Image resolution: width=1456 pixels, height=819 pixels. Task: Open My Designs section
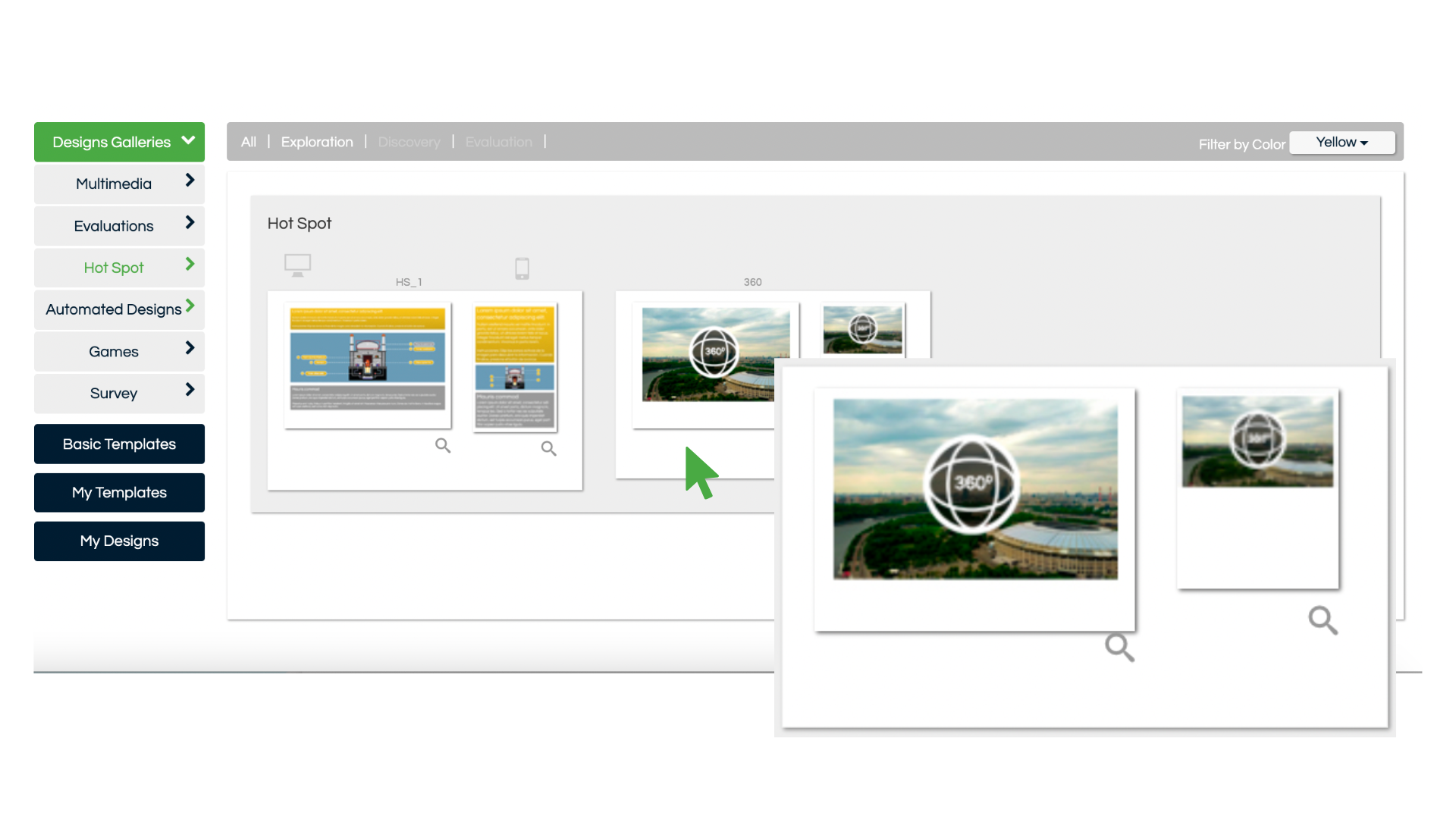click(119, 541)
